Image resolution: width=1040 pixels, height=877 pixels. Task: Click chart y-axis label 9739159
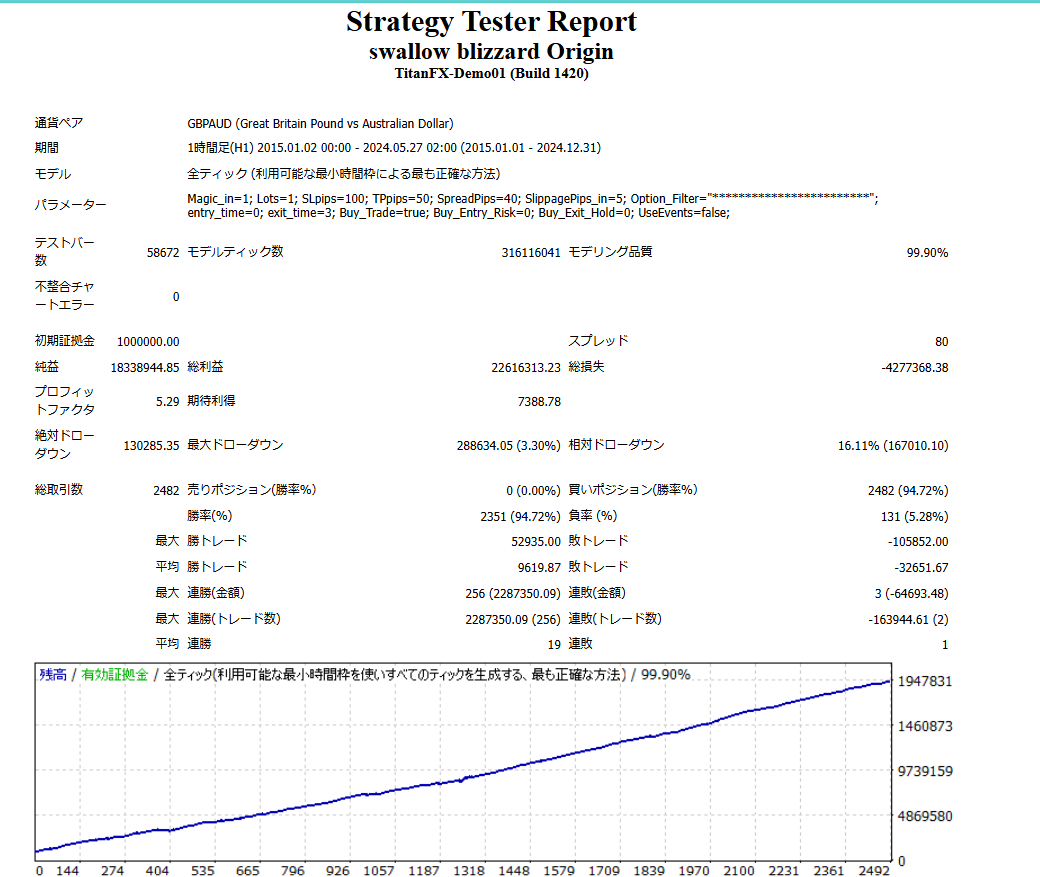pyautogui.click(x=925, y=772)
